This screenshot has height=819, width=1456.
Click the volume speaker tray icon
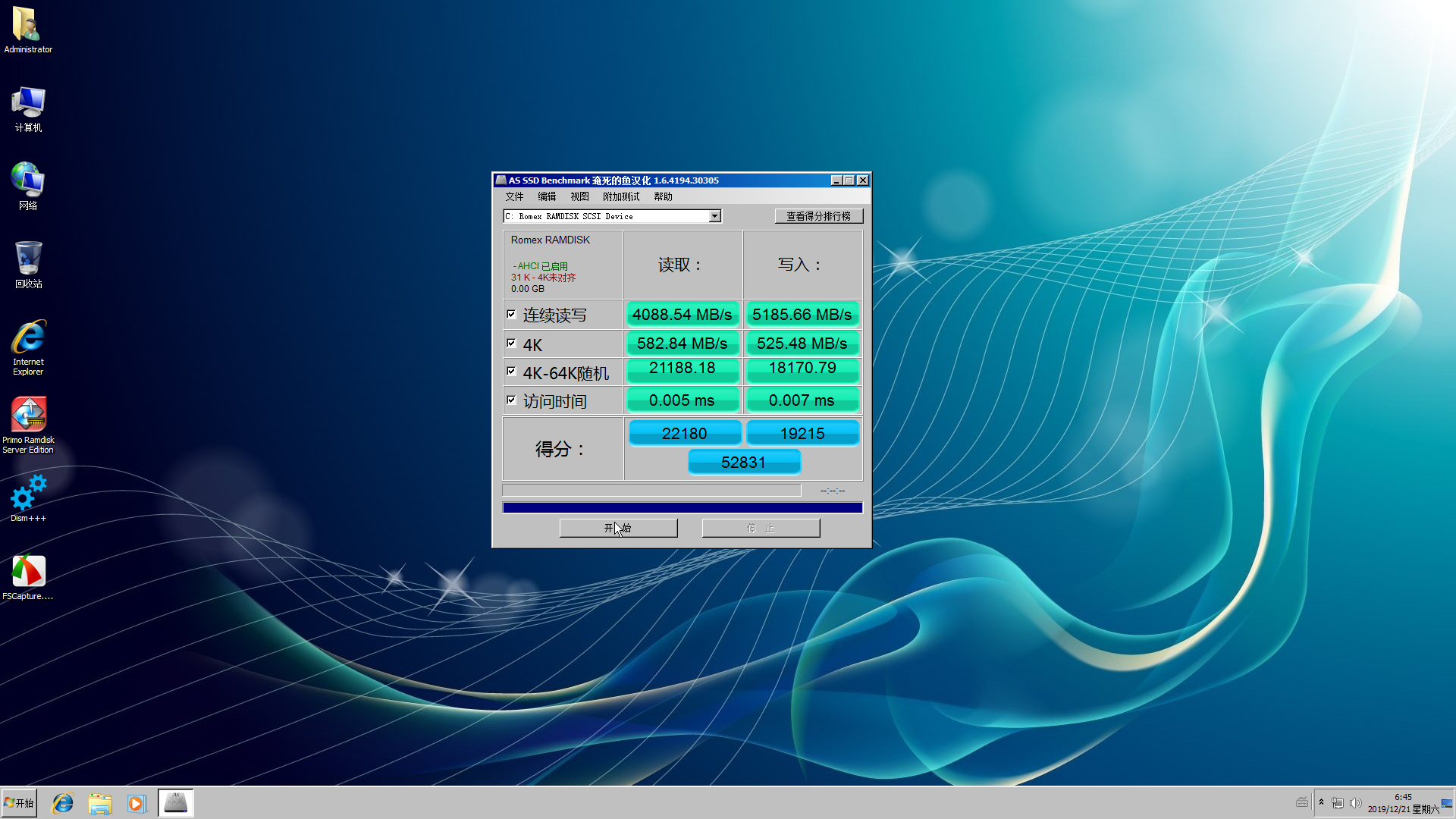pyautogui.click(x=1355, y=803)
